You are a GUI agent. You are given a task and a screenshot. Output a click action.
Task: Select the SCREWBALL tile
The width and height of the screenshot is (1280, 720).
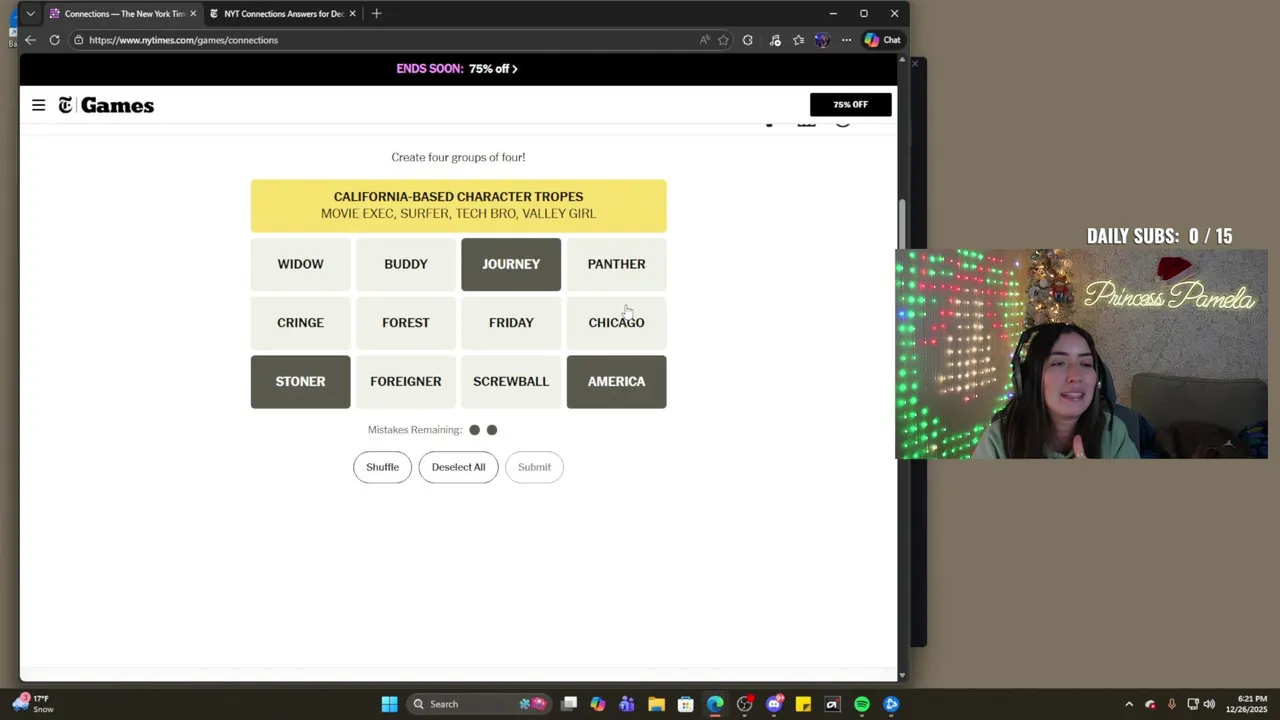pyautogui.click(x=511, y=382)
